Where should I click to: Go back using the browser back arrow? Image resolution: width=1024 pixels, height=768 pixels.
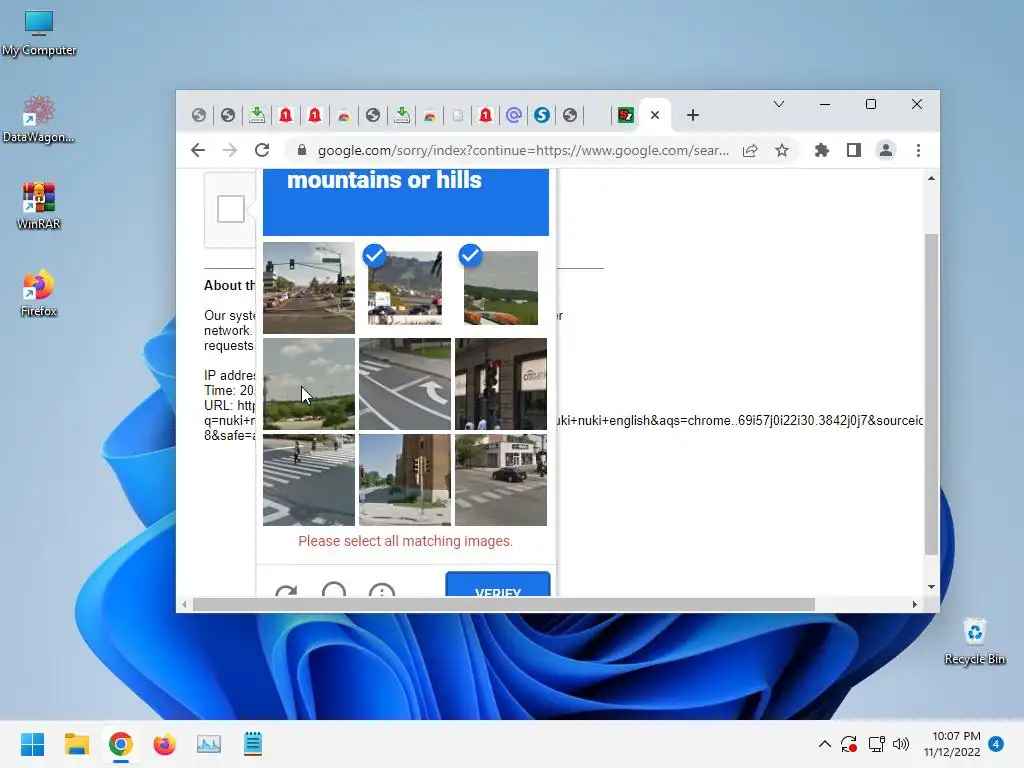pos(198,150)
